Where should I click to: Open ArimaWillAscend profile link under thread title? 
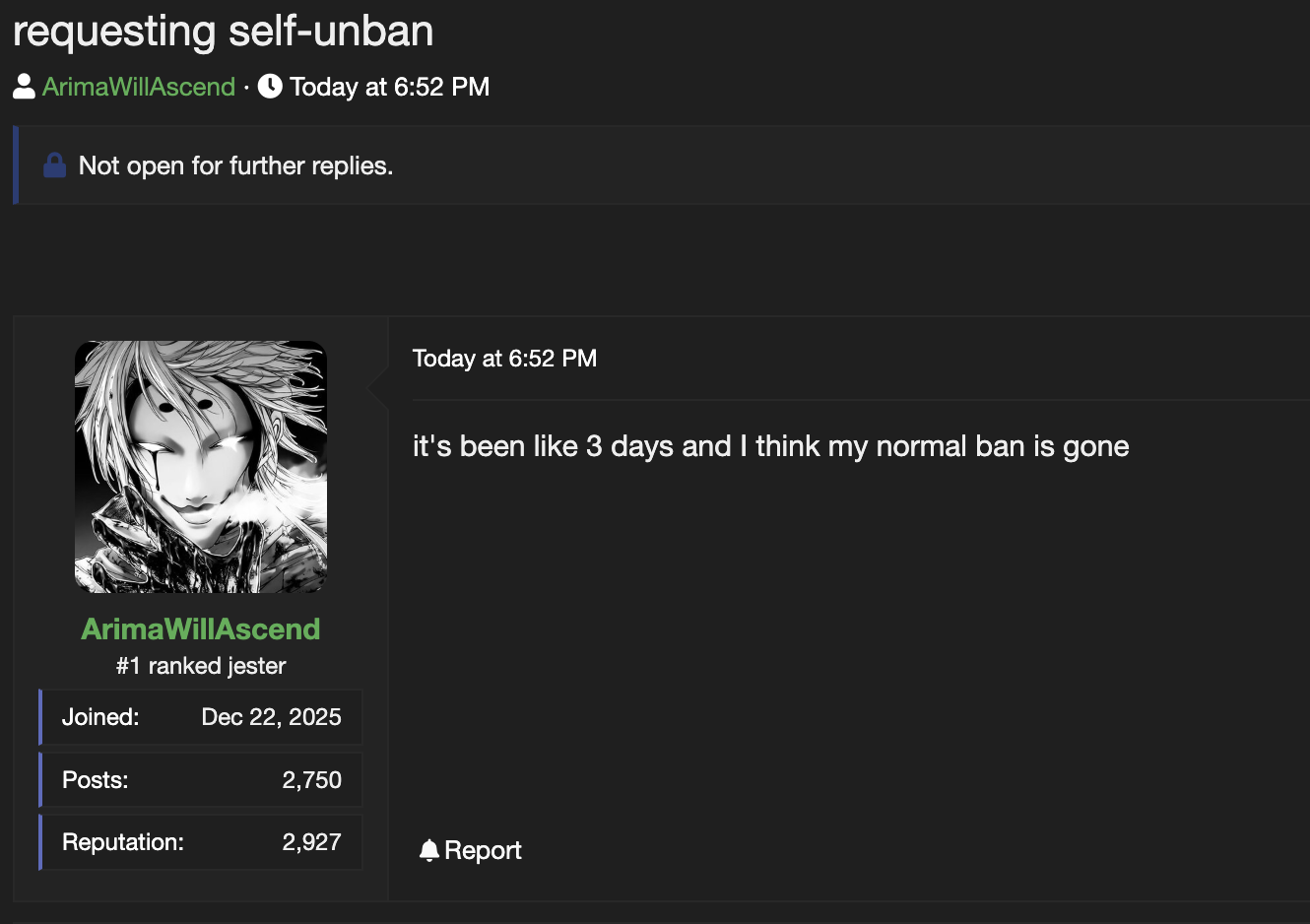[x=139, y=87]
